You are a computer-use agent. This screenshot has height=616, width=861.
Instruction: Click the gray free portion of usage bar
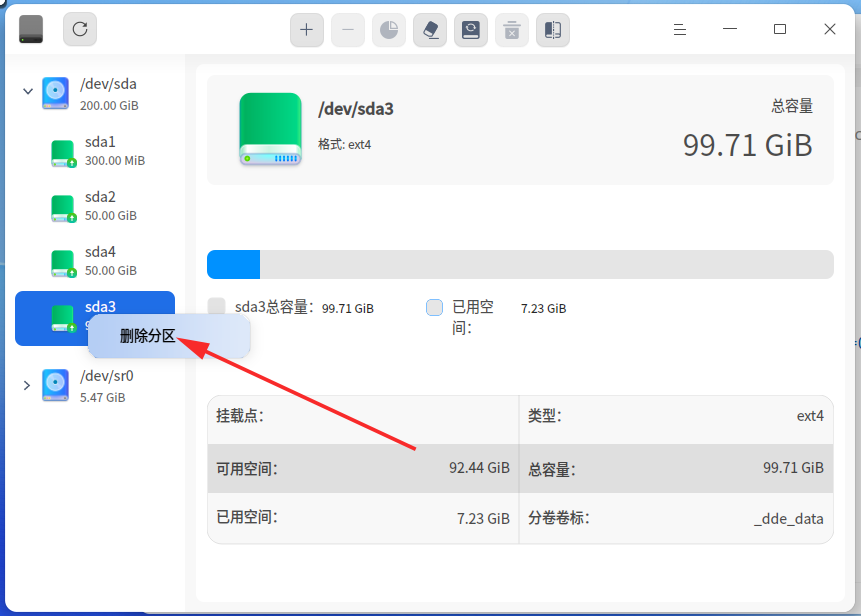point(547,265)
